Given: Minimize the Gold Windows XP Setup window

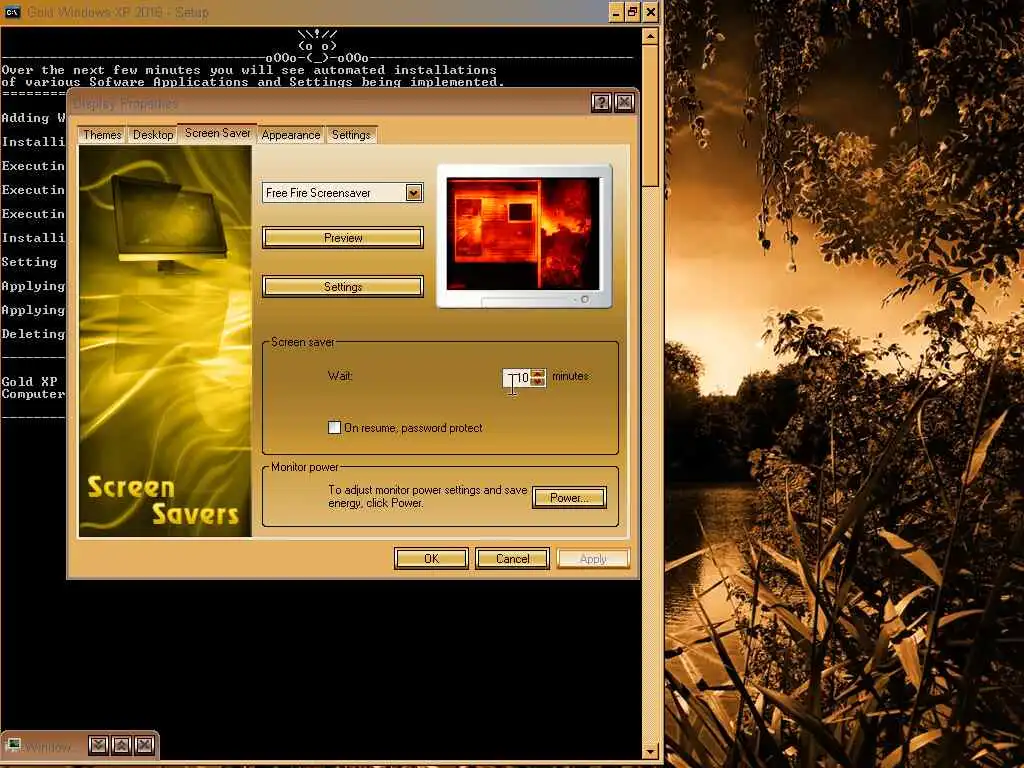Looking at the screenshot, I should tap(616, 12).
